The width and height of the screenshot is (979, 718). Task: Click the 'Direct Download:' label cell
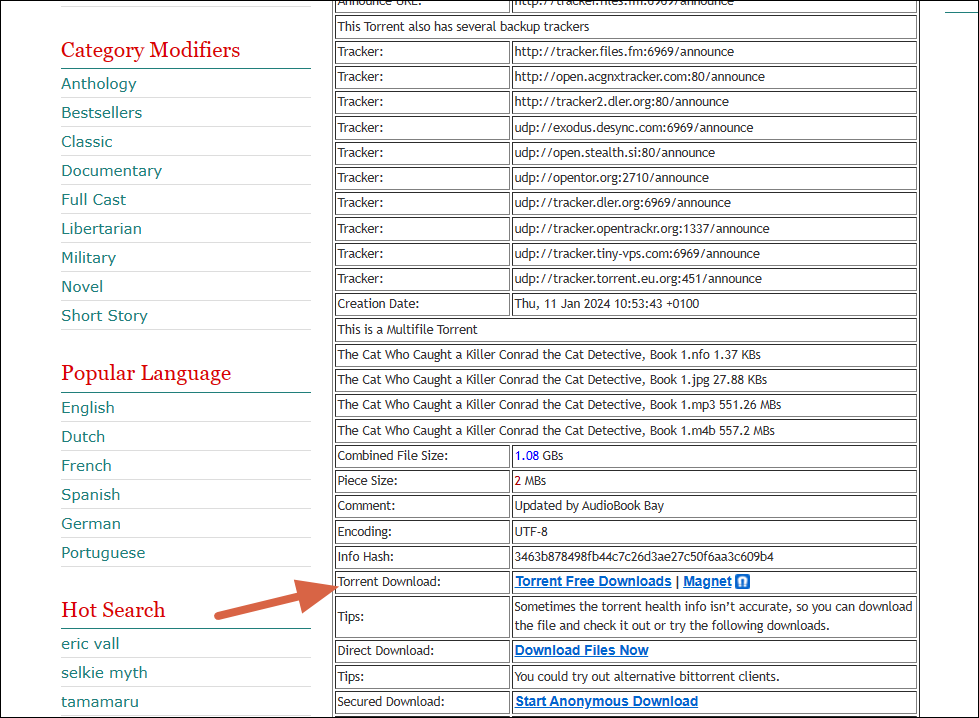[x=423, y=651]
